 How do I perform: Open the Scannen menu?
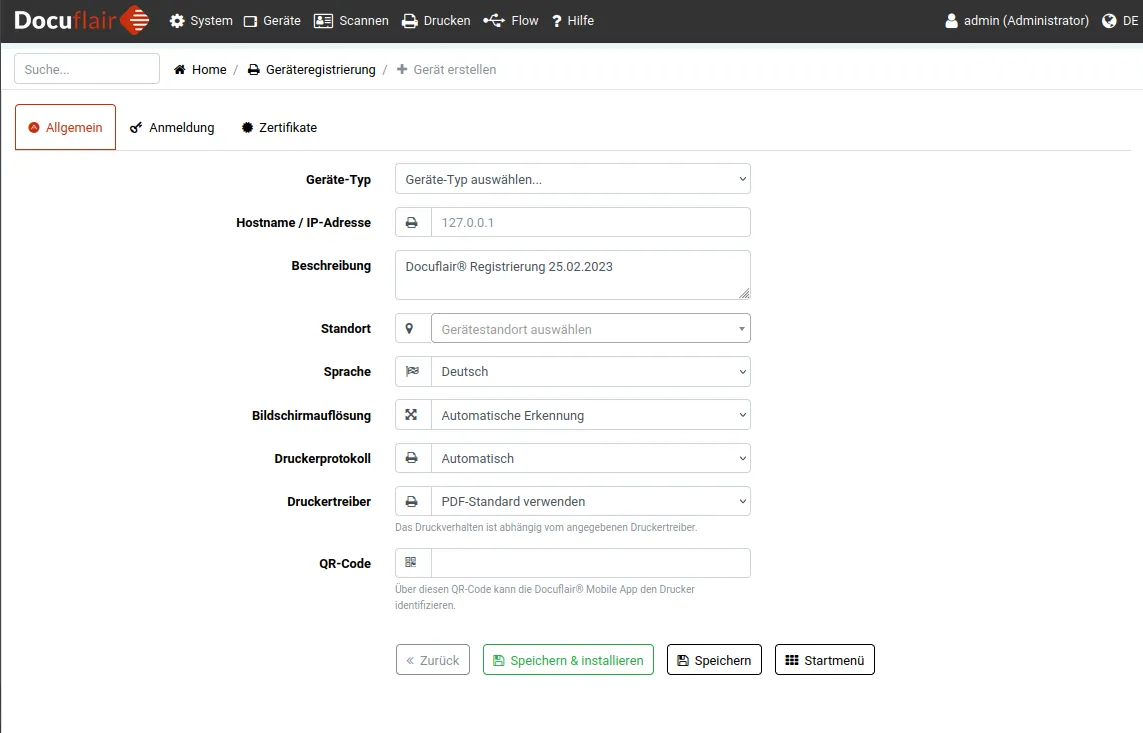tap(351, 21)
